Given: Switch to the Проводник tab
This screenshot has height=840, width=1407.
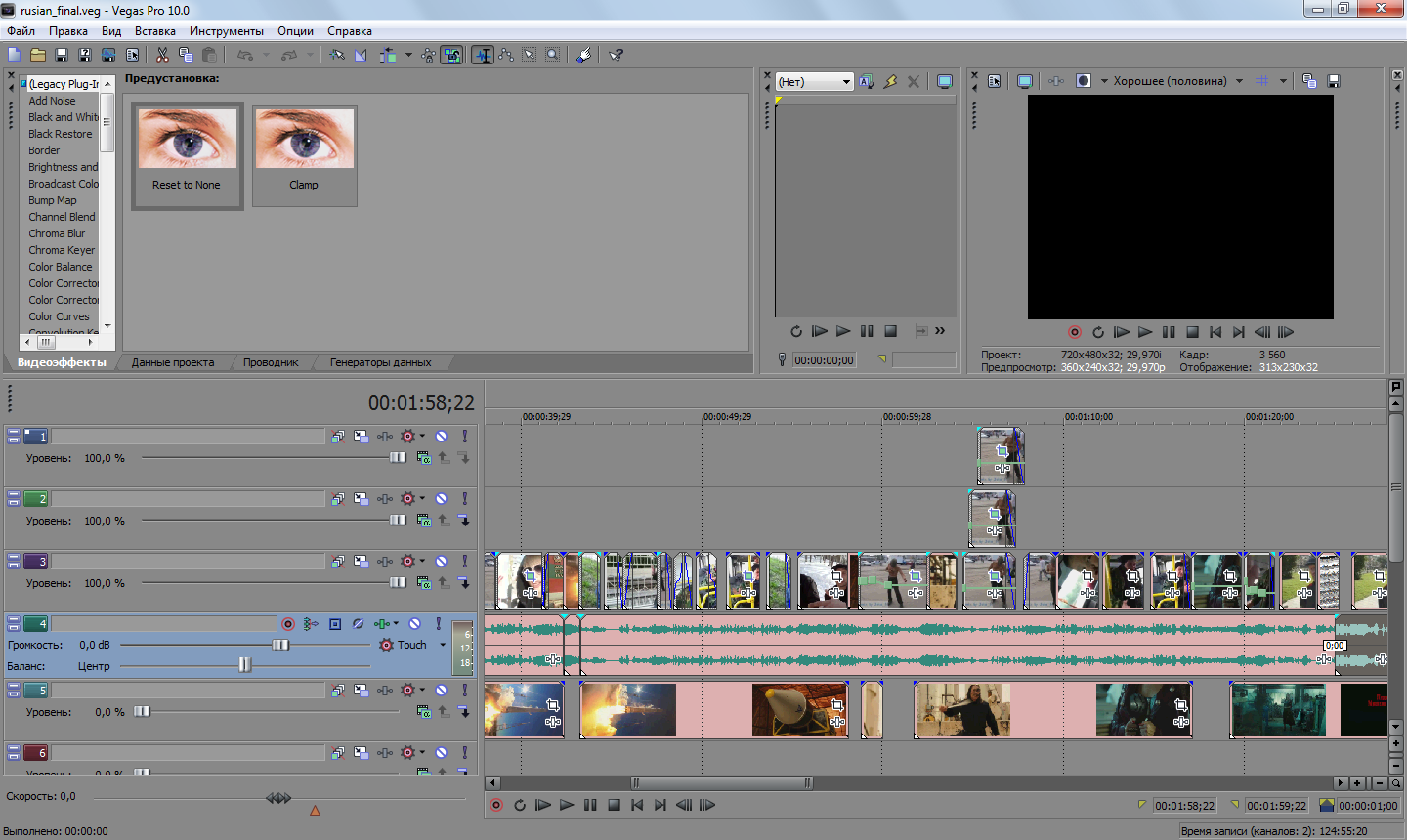Looking at the screenshot, I should click(x=271, y=362).
